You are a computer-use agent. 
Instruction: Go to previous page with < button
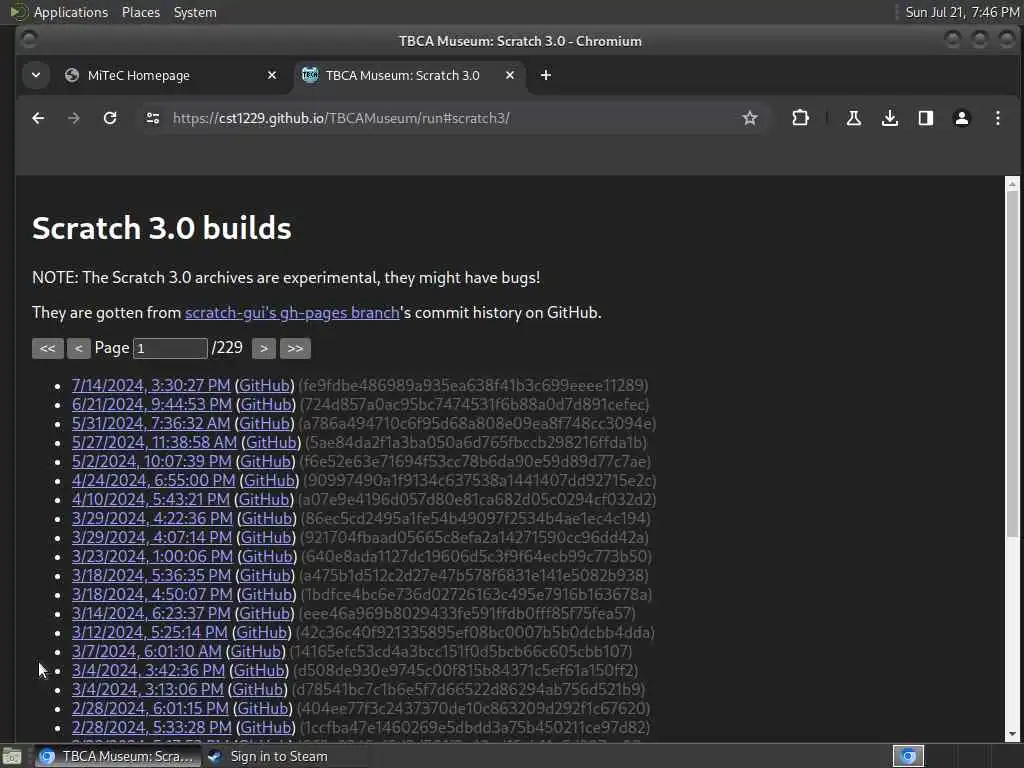[78, 348]
